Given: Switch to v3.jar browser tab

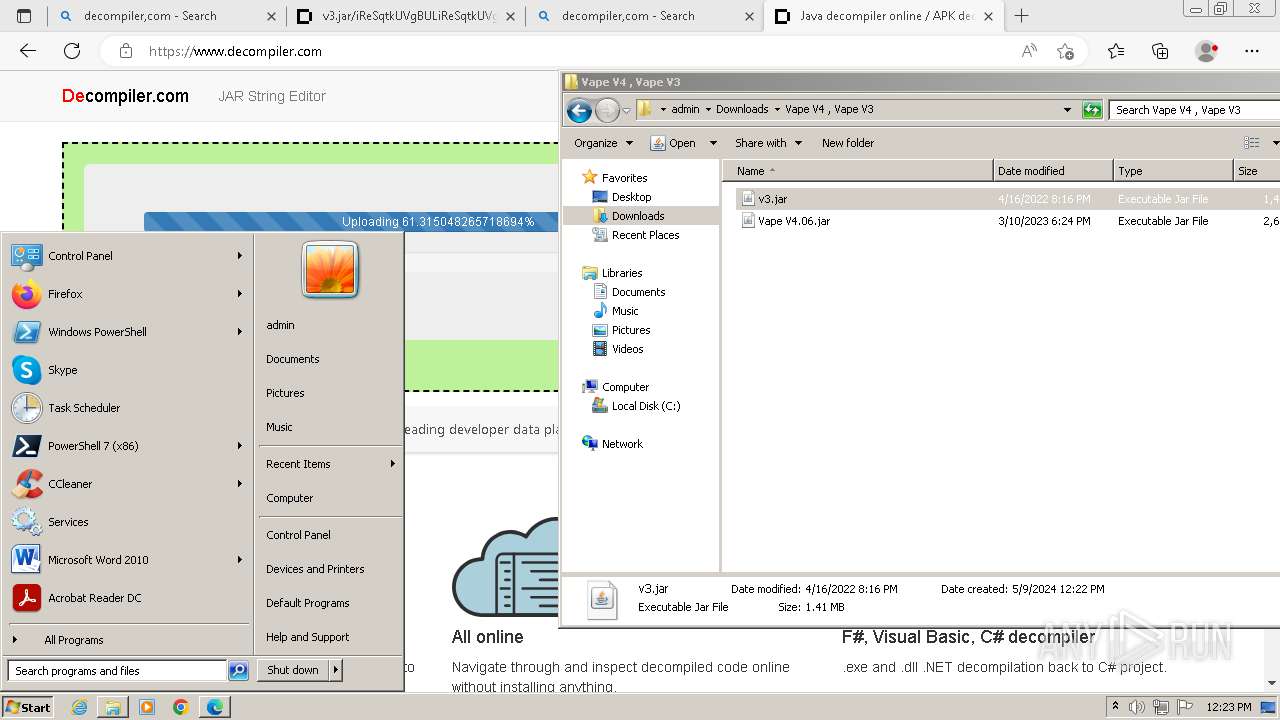Looking at the screenshot, I should coord(405,16).
